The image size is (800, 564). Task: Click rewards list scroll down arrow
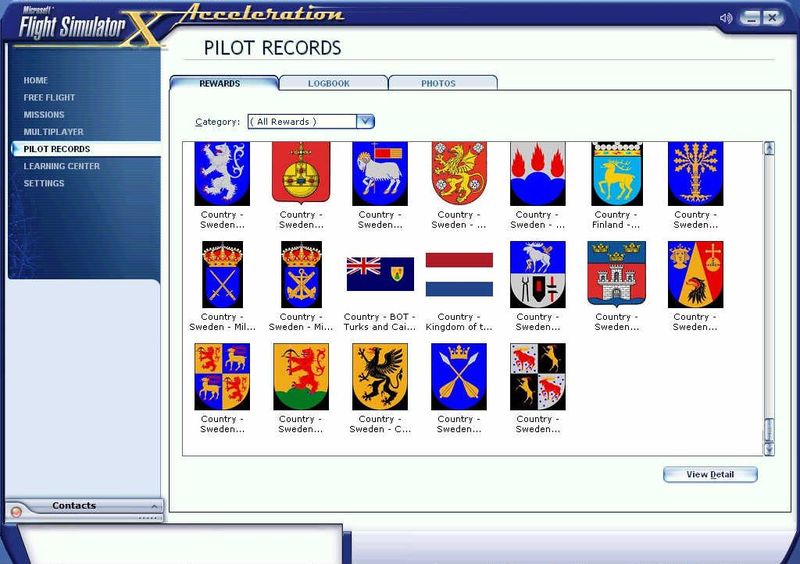(x=768, y=449)
